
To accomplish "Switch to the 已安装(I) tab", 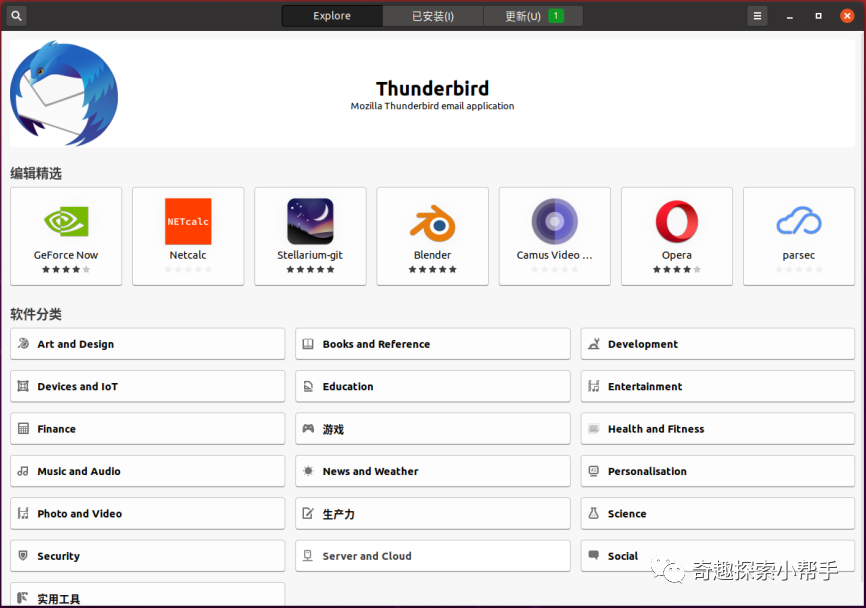I will pyautogui.click(x=433, y=16).
